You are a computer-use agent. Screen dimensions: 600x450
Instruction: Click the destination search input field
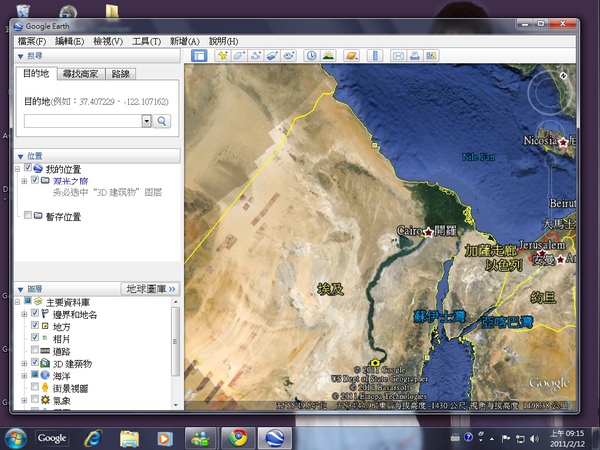[83, 121]
